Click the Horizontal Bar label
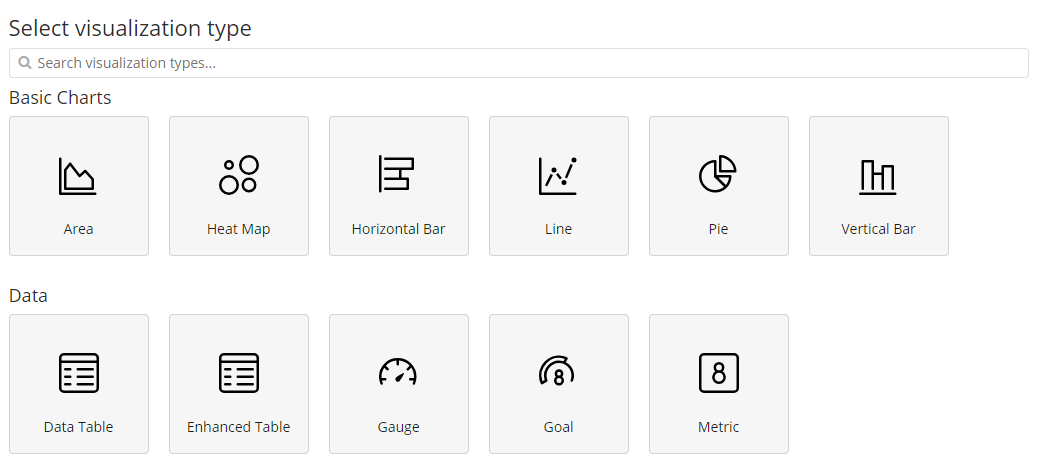This screenshot has height=470, width=1042. 398,229
